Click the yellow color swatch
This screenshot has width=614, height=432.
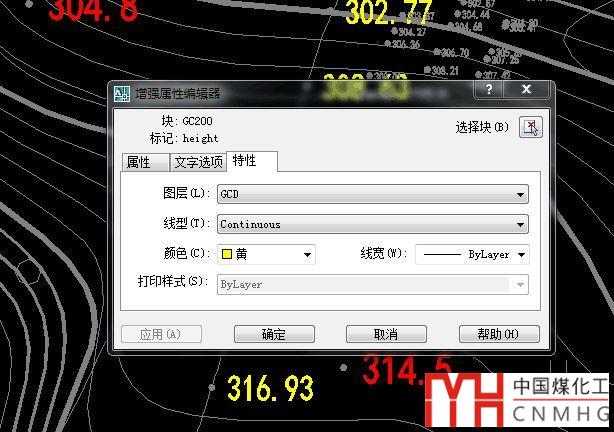tap(226, 255)
